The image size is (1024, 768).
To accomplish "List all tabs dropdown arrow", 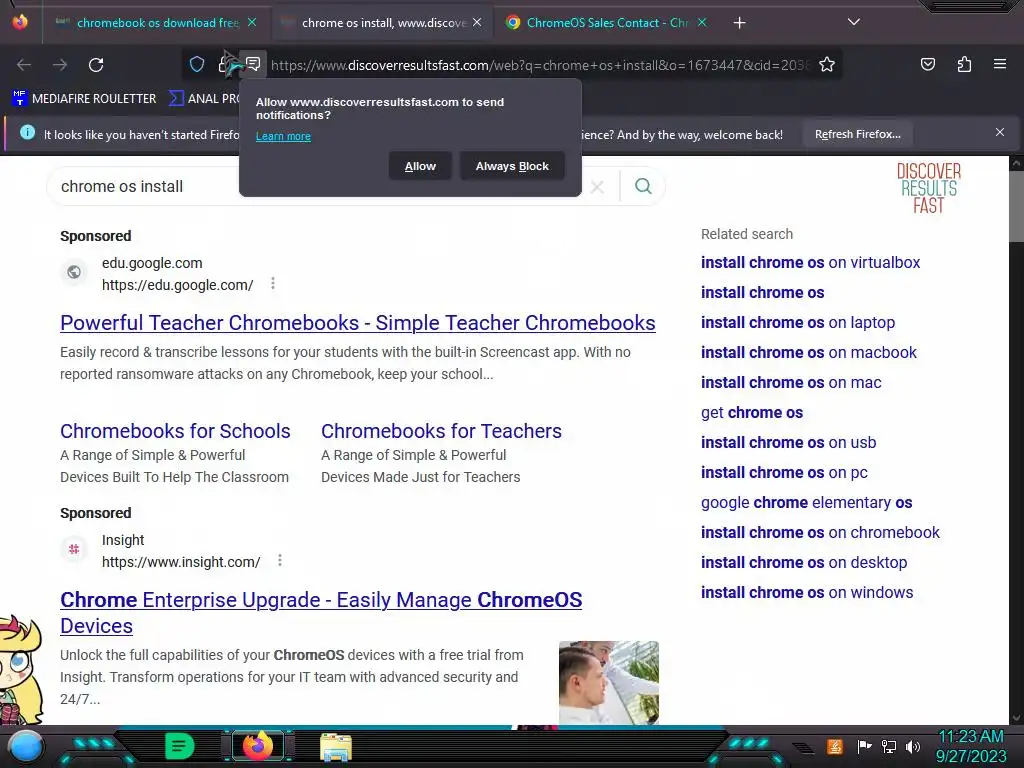I will click(853, 22).
